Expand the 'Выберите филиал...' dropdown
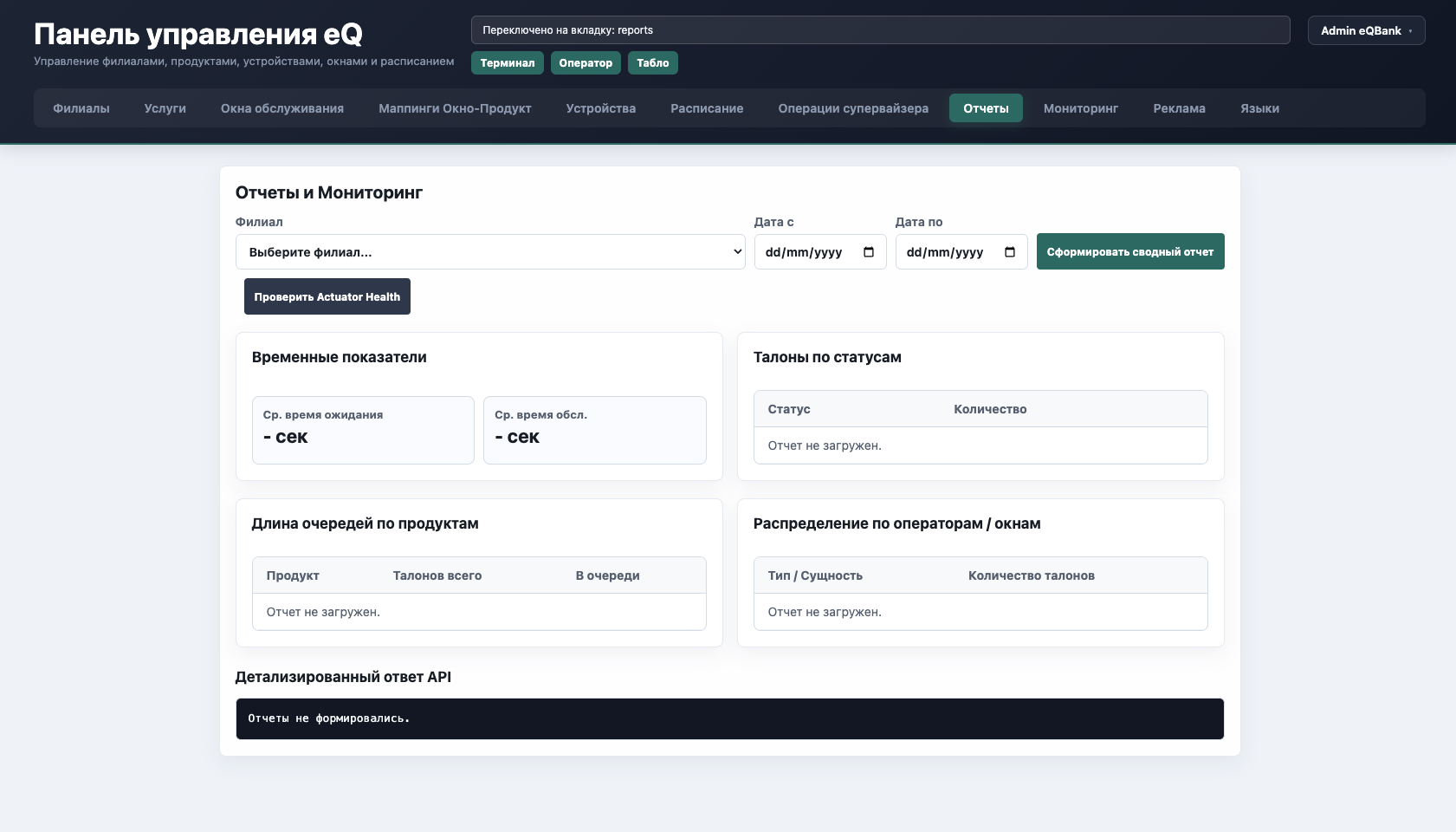Image resolution: width=1456 pixels, height=832 pixels. click(x=490, y=252)
